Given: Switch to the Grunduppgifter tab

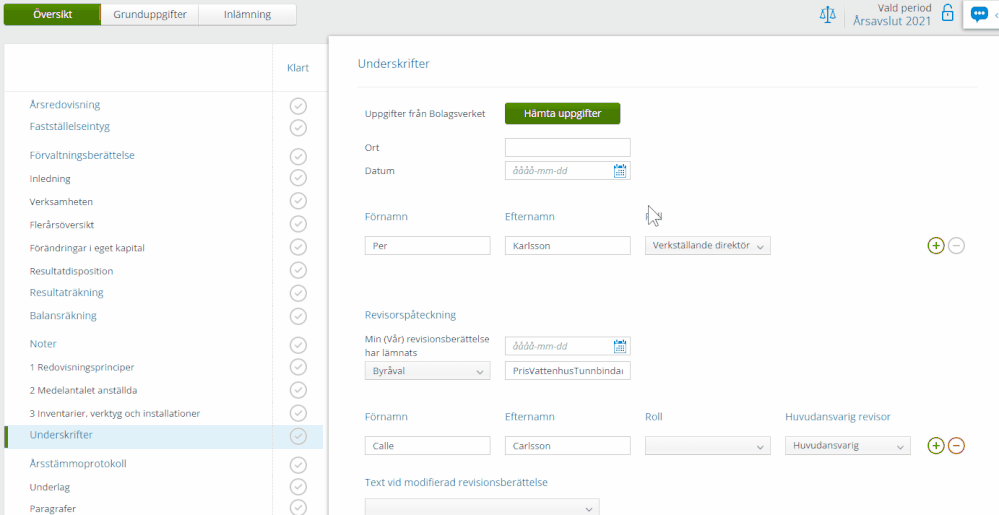Looking at the screenshot, I should pyautogui.click(x=150, y=14).
